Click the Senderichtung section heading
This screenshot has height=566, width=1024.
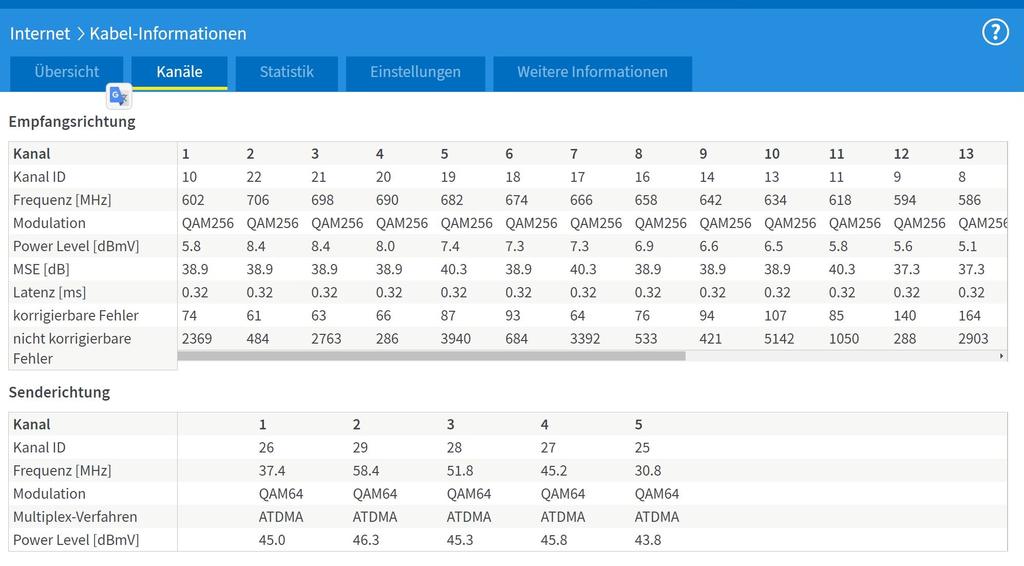pos(59,393)
